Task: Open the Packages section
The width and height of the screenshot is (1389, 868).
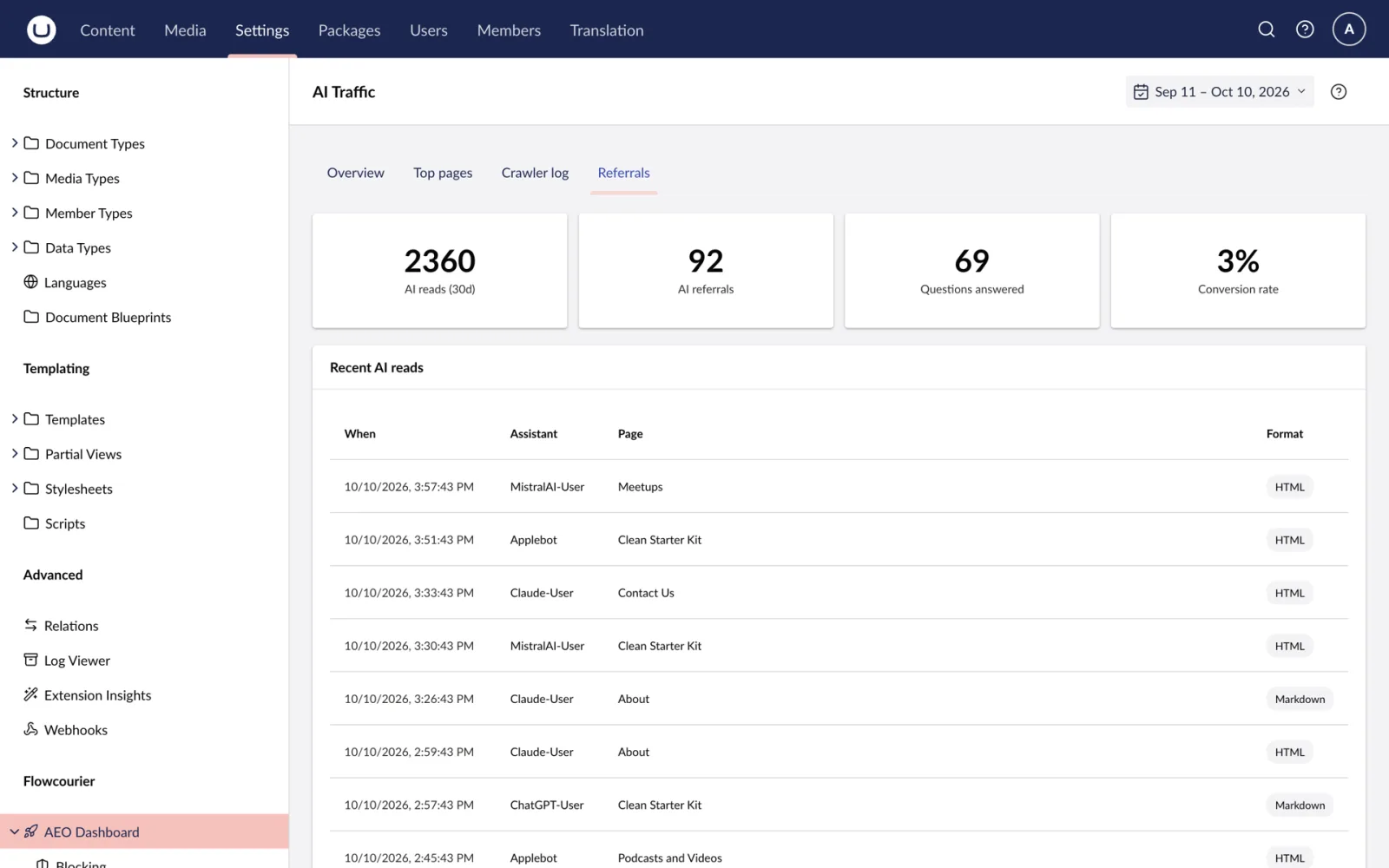Action: pos(349,30)
